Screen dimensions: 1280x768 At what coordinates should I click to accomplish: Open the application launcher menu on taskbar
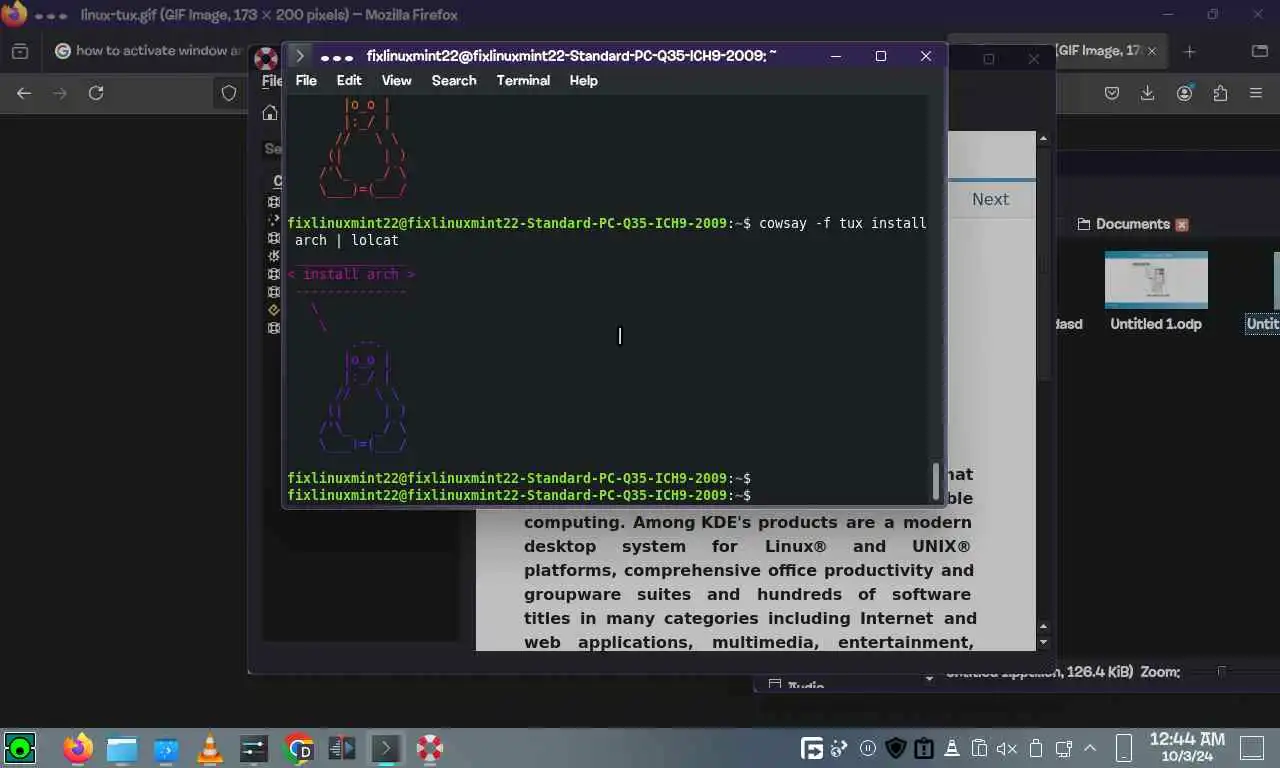click(20, 748)
